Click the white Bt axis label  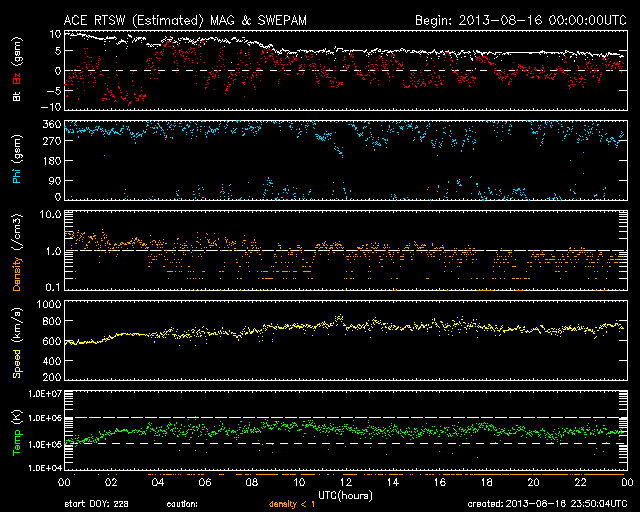[x=16, y=96]
